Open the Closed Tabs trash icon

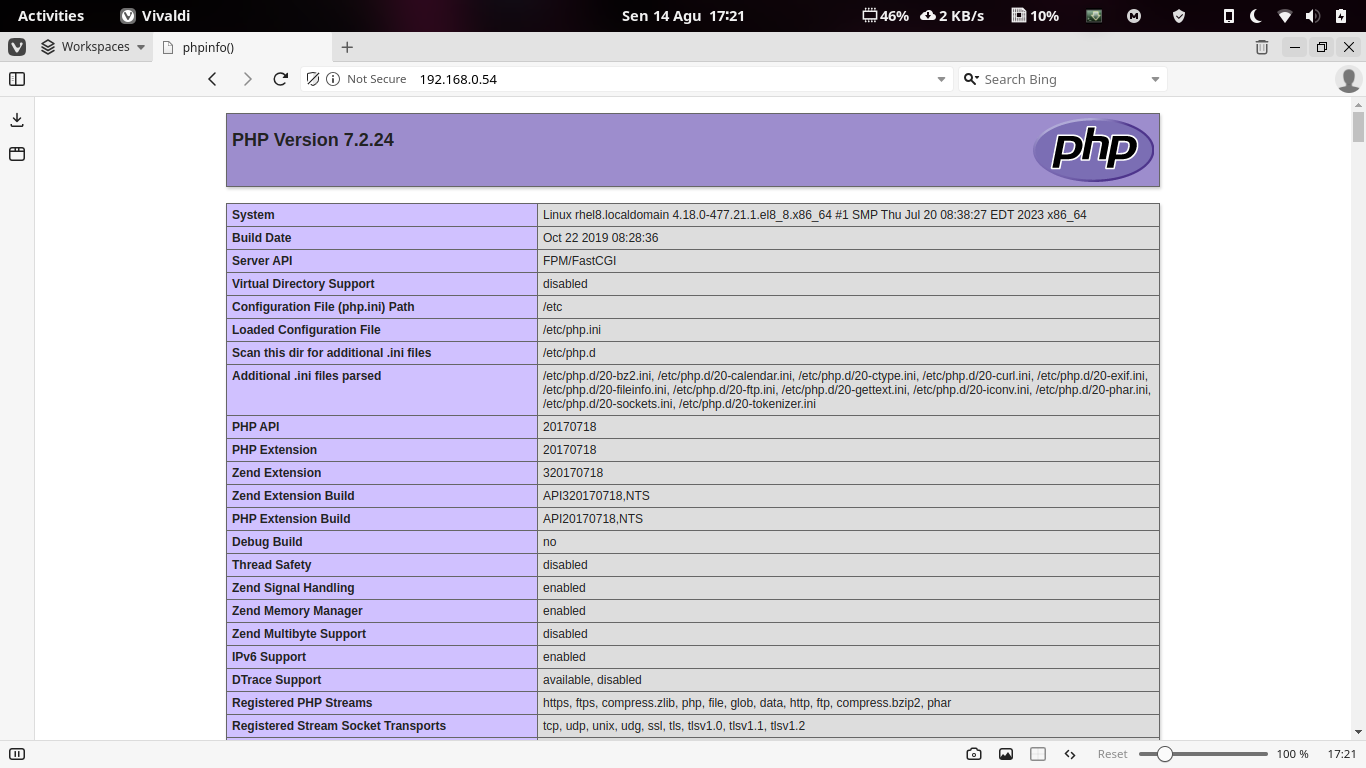1261,46
